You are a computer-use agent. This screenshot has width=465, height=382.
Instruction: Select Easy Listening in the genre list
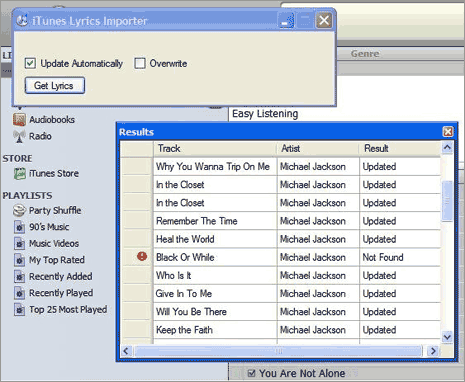pos(265,114)
